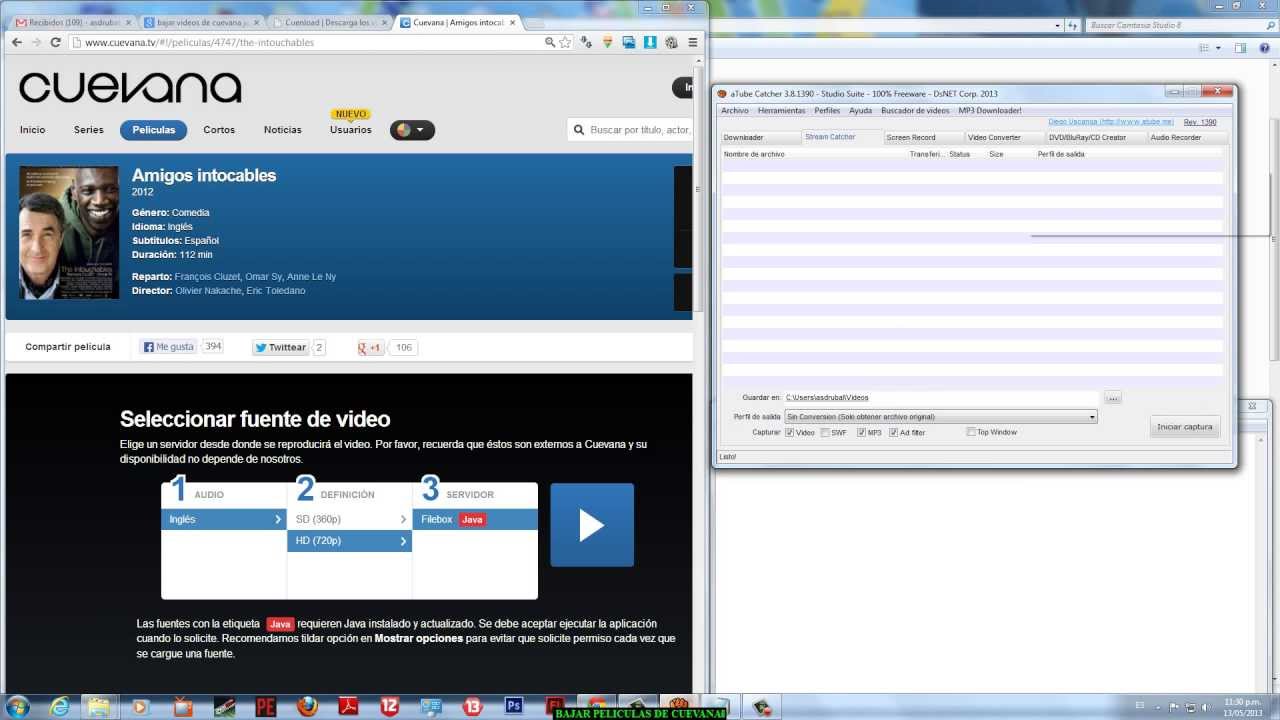Click the Buscar por título search field
The height and width of the screenshot is (720, 1280).
(630, 130)
